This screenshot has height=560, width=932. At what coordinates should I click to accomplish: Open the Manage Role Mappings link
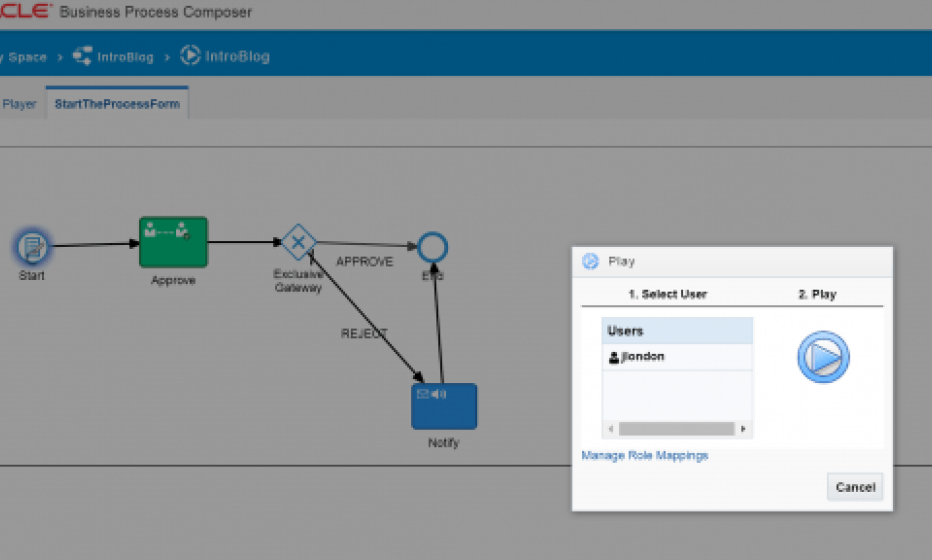[645, 455]
